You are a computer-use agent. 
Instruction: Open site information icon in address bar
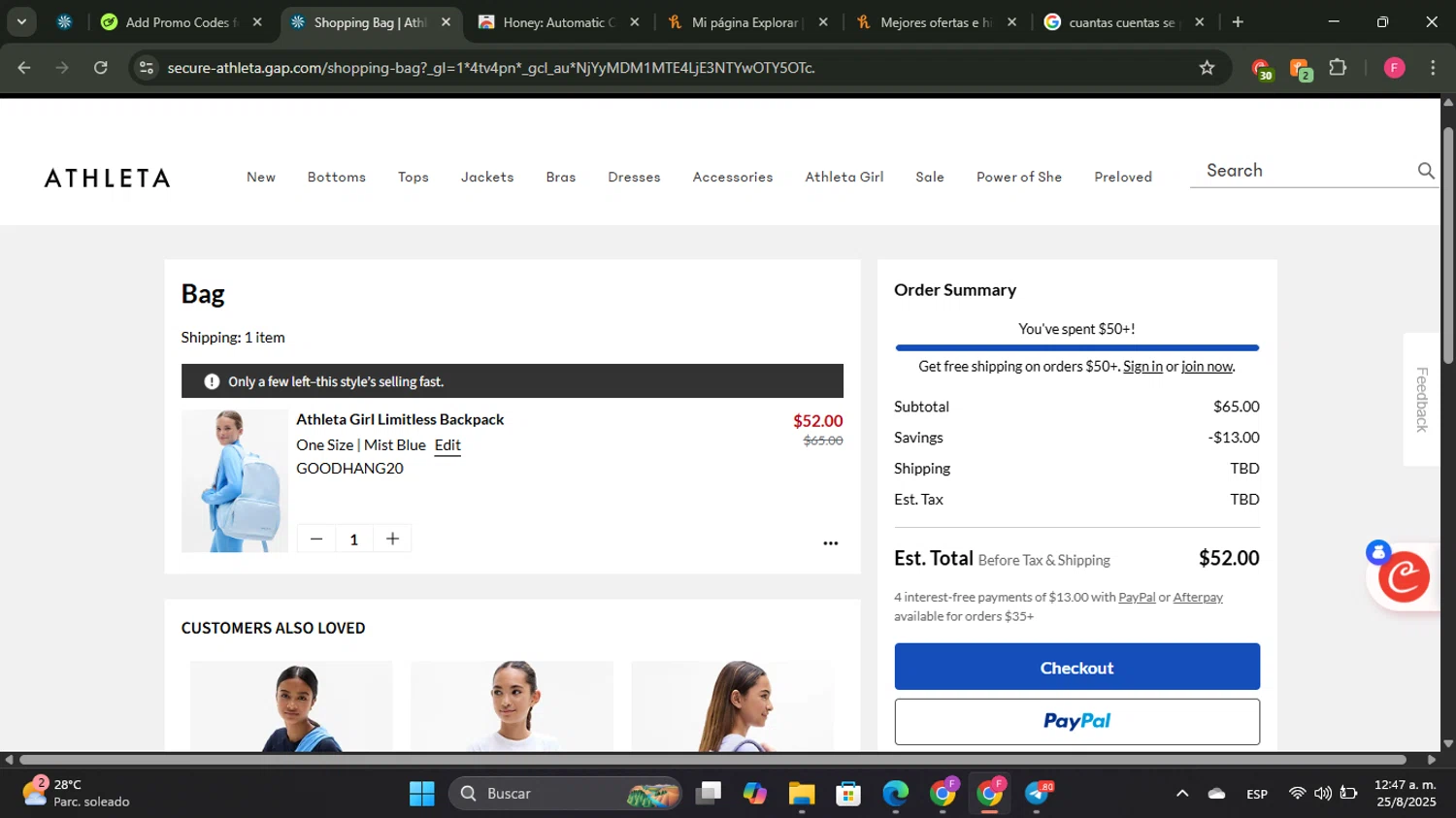point(147,68)
